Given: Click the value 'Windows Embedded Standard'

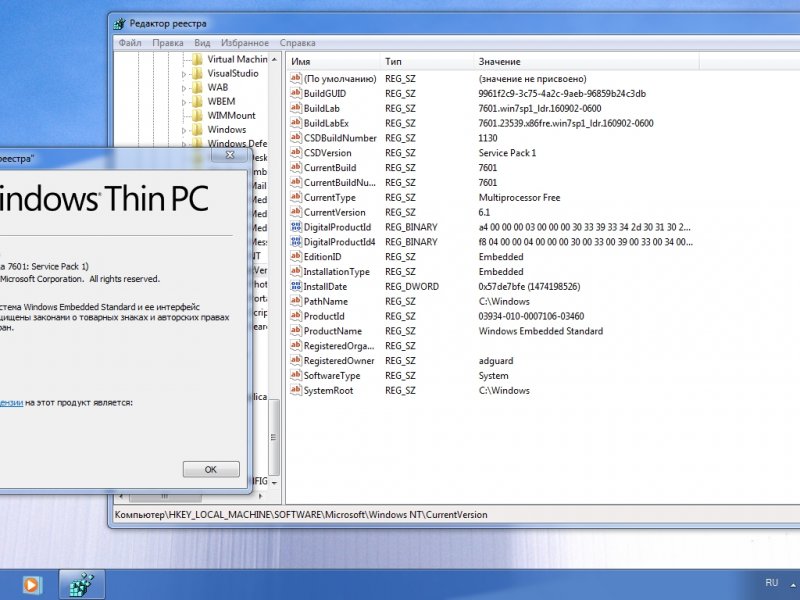Looking at the screenshot, I should coord(541,331).
